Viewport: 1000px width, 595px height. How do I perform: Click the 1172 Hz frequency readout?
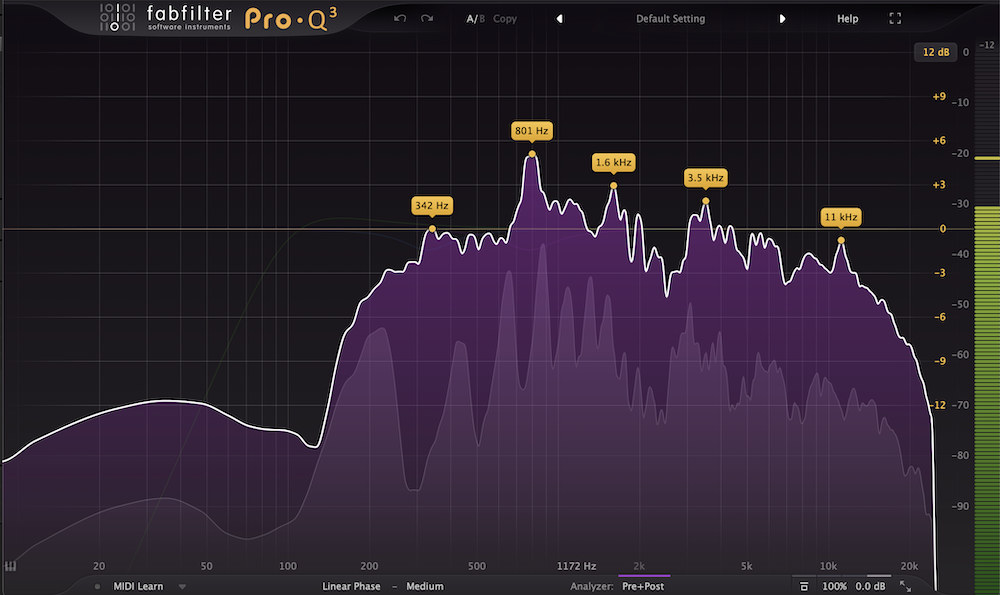point(576,566)
